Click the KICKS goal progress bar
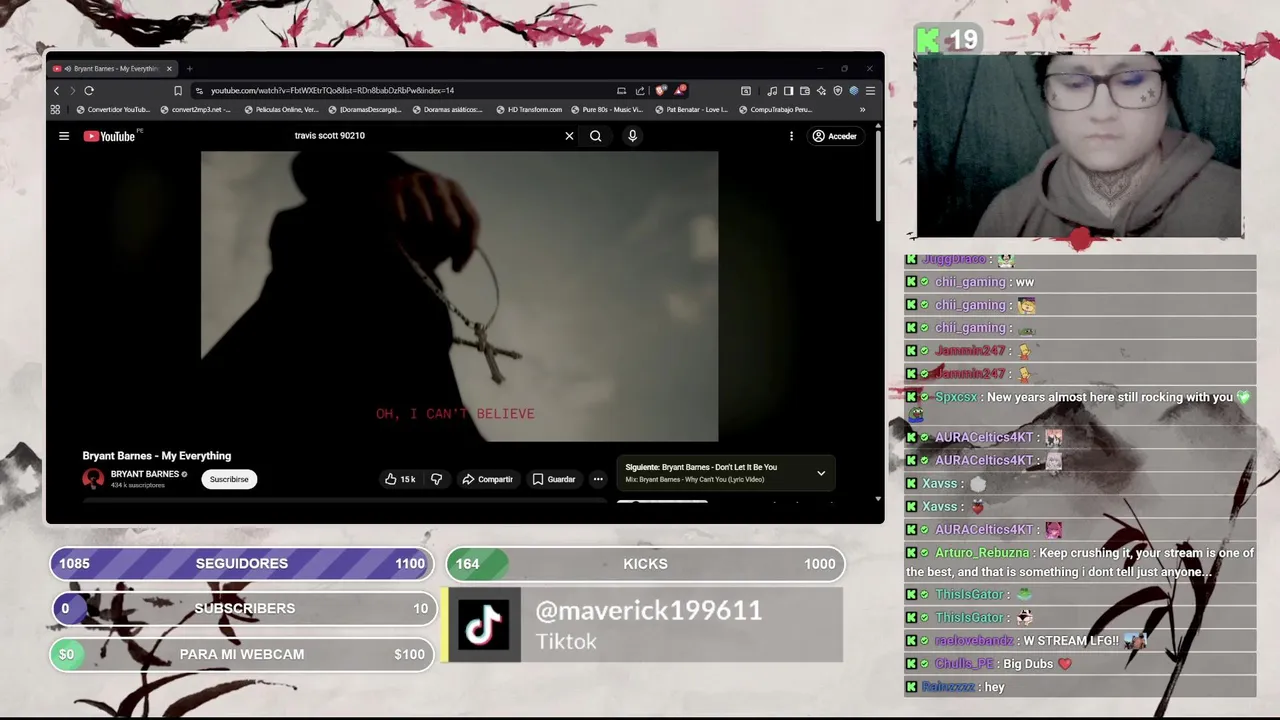1280x720 pixels. pos(645,564)
